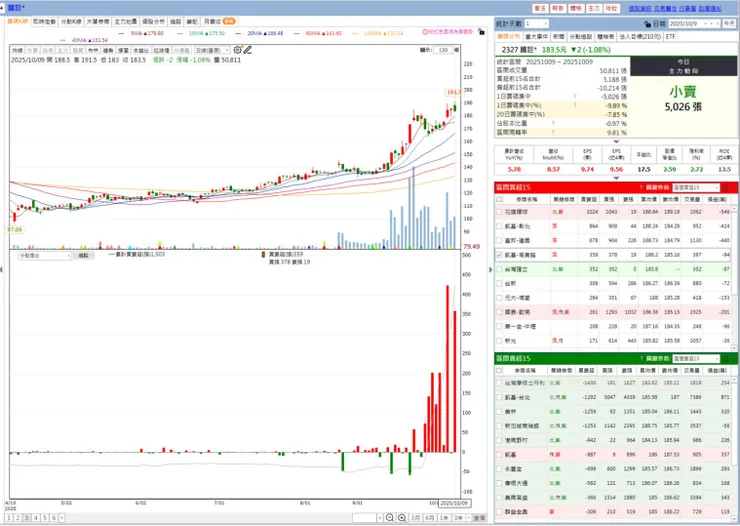Image resolution: width=740 pixels, height=526 pixels.
Task: Select the pencil drawing tool
Action: 248,50
